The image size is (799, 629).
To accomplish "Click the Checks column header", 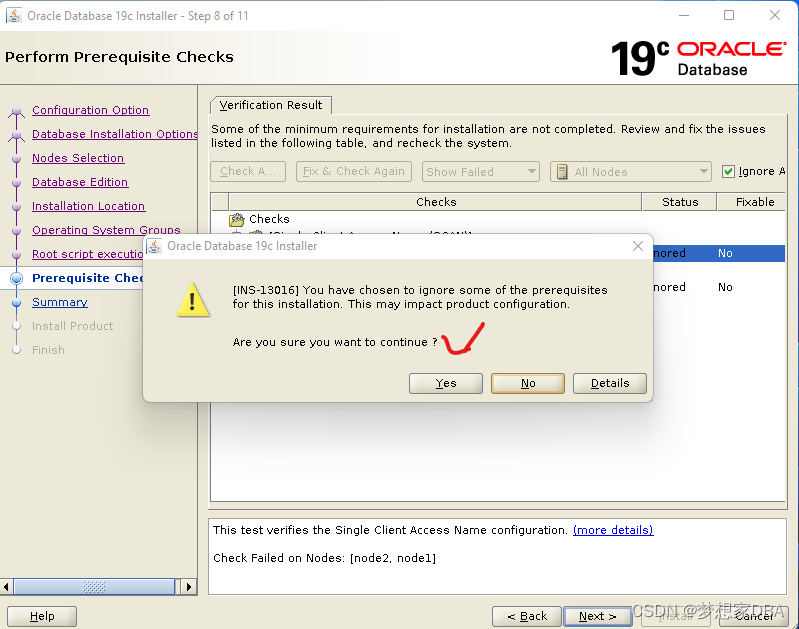I will (x=435, y=202).
